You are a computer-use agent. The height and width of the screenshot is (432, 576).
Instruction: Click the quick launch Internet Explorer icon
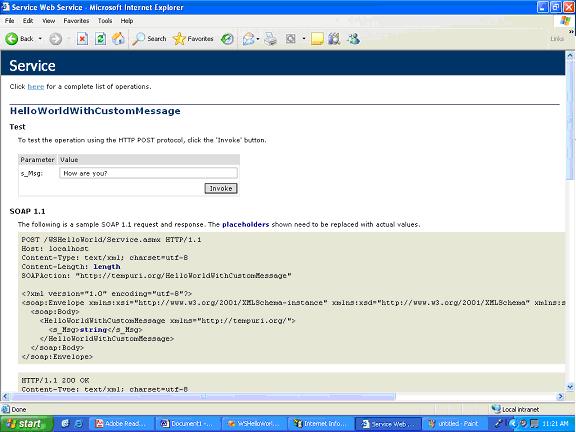coord(78,424)
